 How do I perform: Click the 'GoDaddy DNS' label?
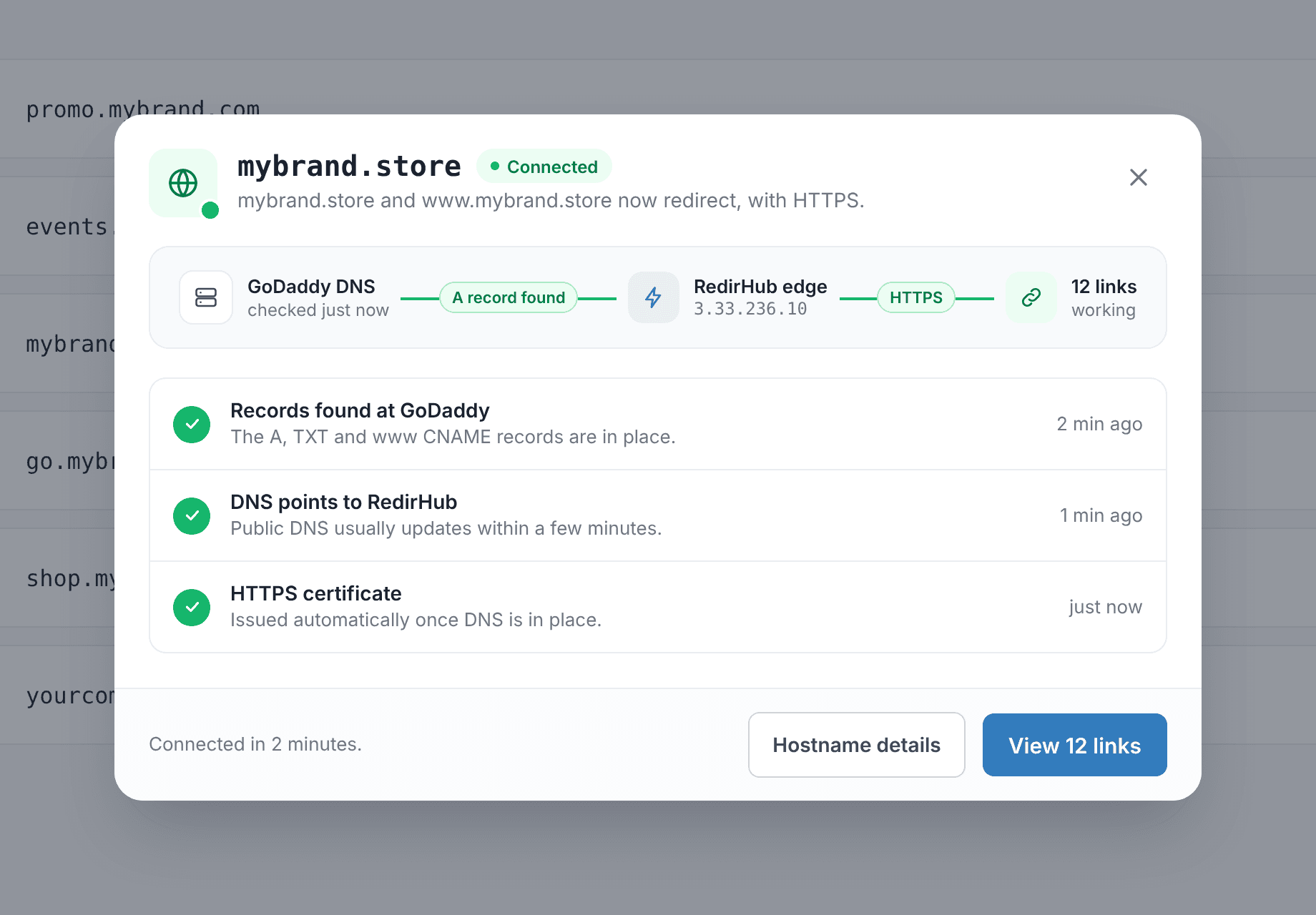pyautogui.click(x=311, y=287)
